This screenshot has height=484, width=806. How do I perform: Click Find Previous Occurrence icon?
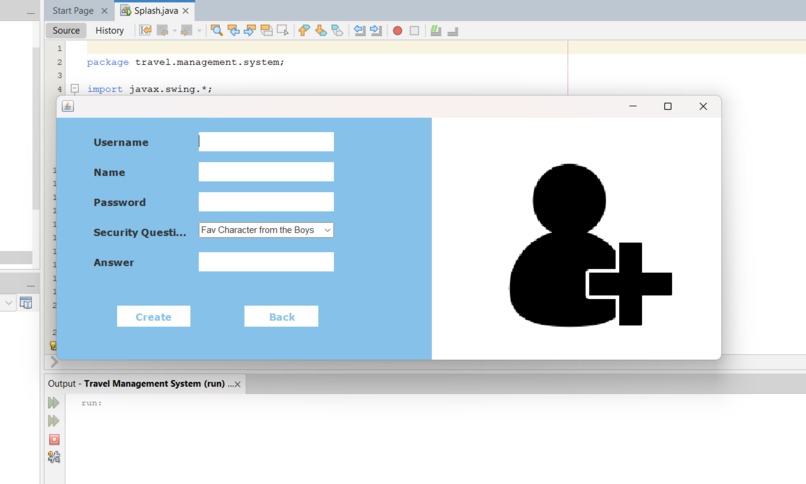click(x=233, y=30)
